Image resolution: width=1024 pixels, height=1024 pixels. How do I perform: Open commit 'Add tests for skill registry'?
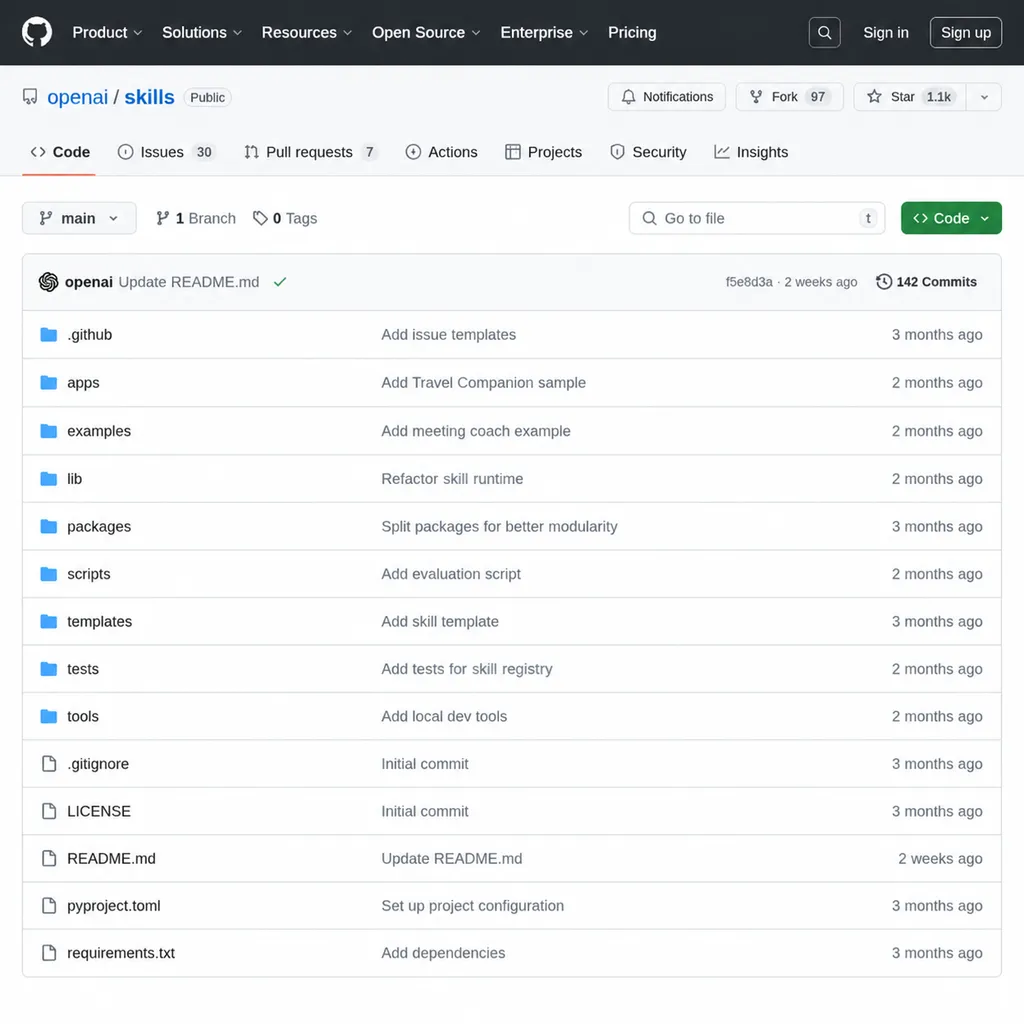(466, 669)
